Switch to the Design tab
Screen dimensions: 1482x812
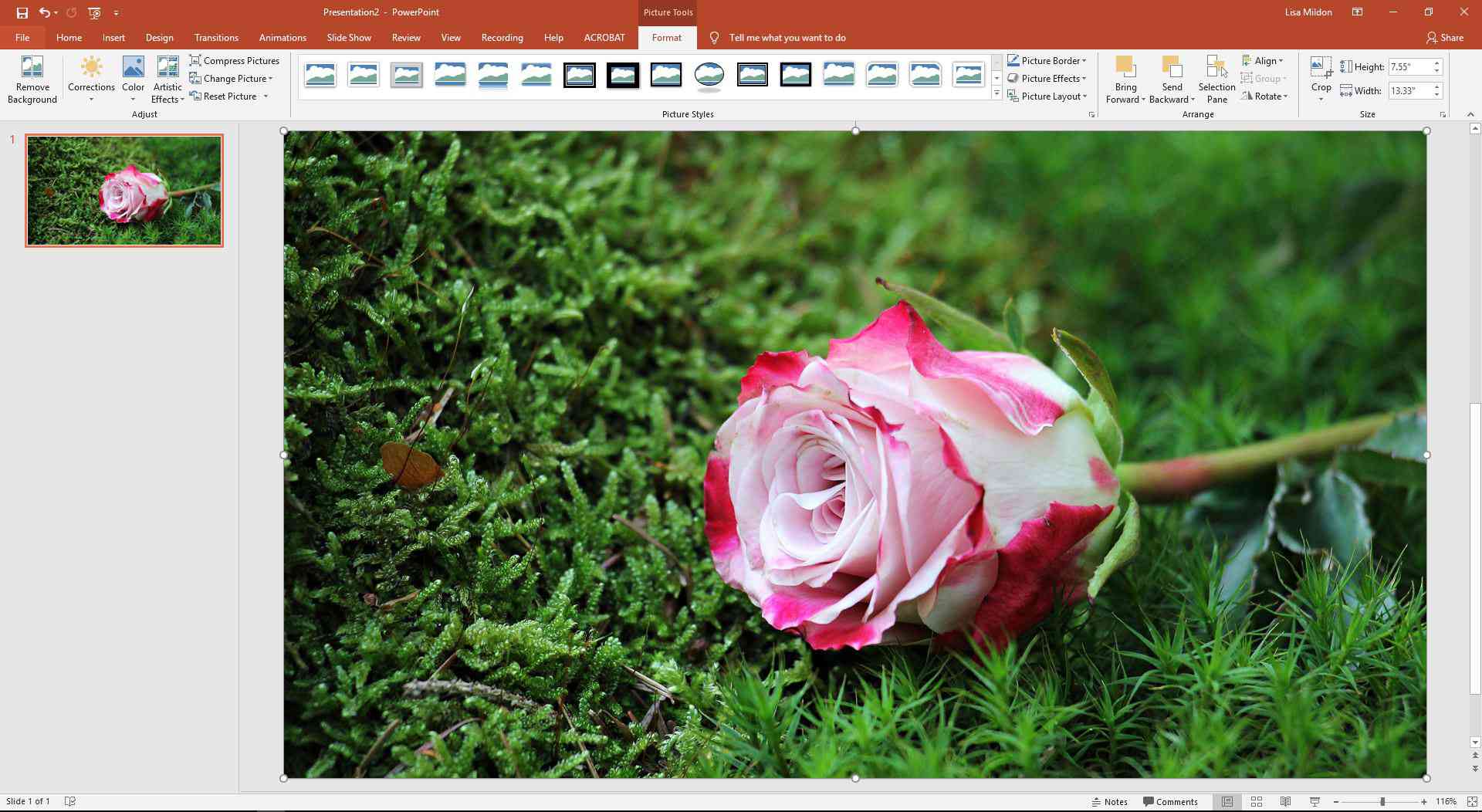tap(159, 37)
